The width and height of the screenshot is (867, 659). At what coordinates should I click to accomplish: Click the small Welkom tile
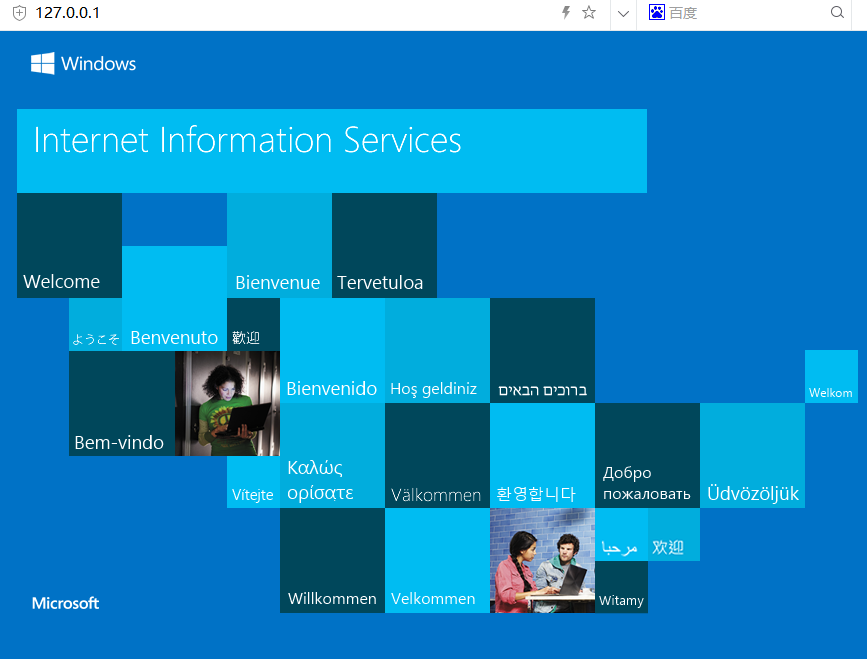tap(831, 377)
